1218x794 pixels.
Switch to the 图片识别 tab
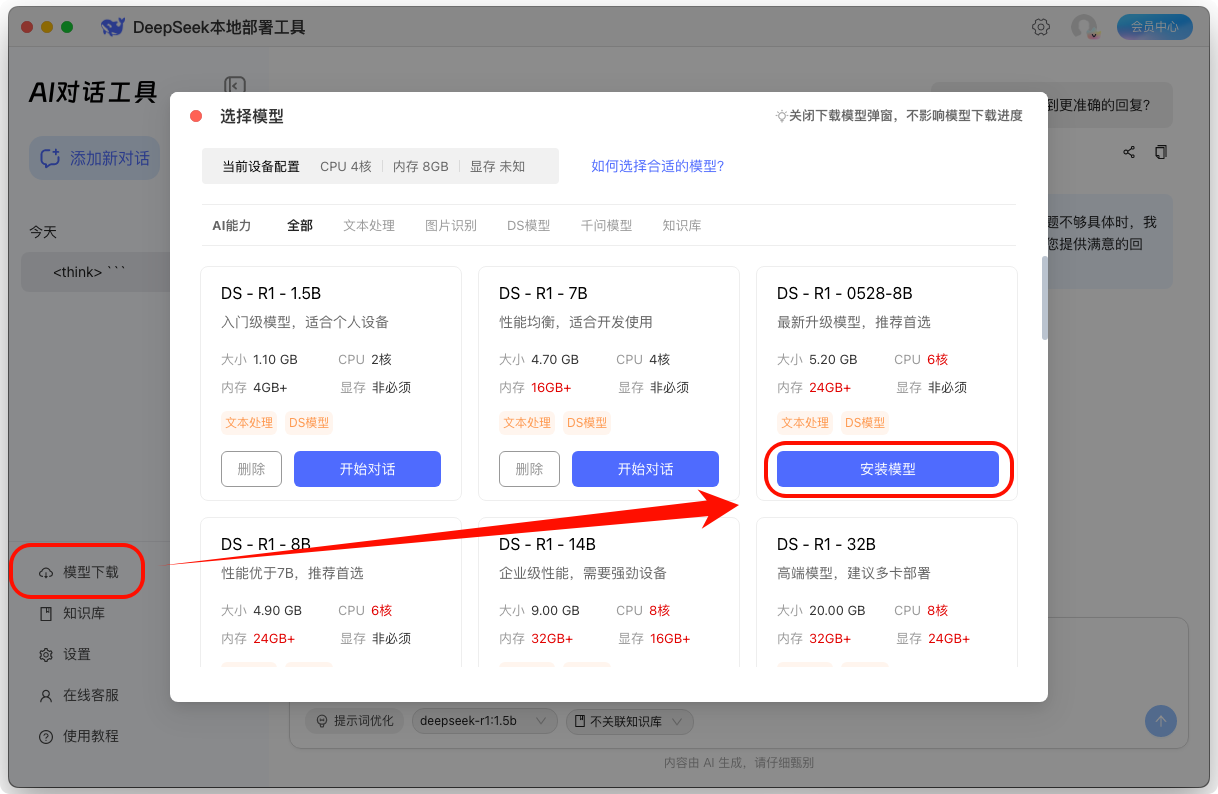coord(451,225)
